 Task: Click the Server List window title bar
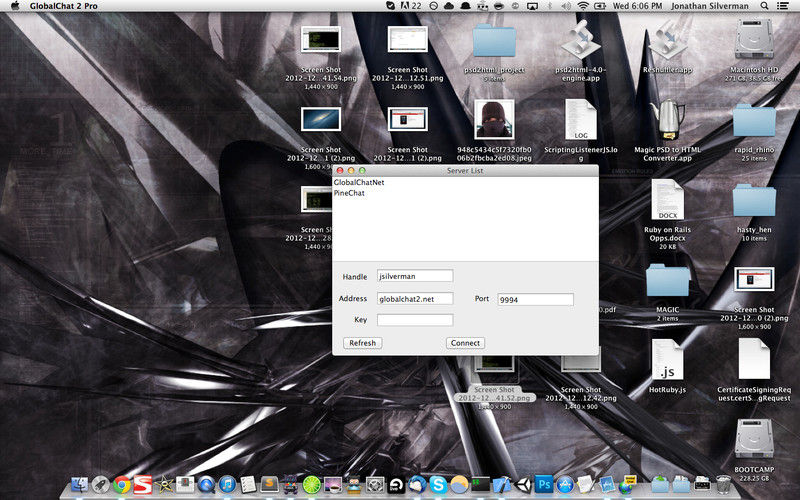click(465, 170)
